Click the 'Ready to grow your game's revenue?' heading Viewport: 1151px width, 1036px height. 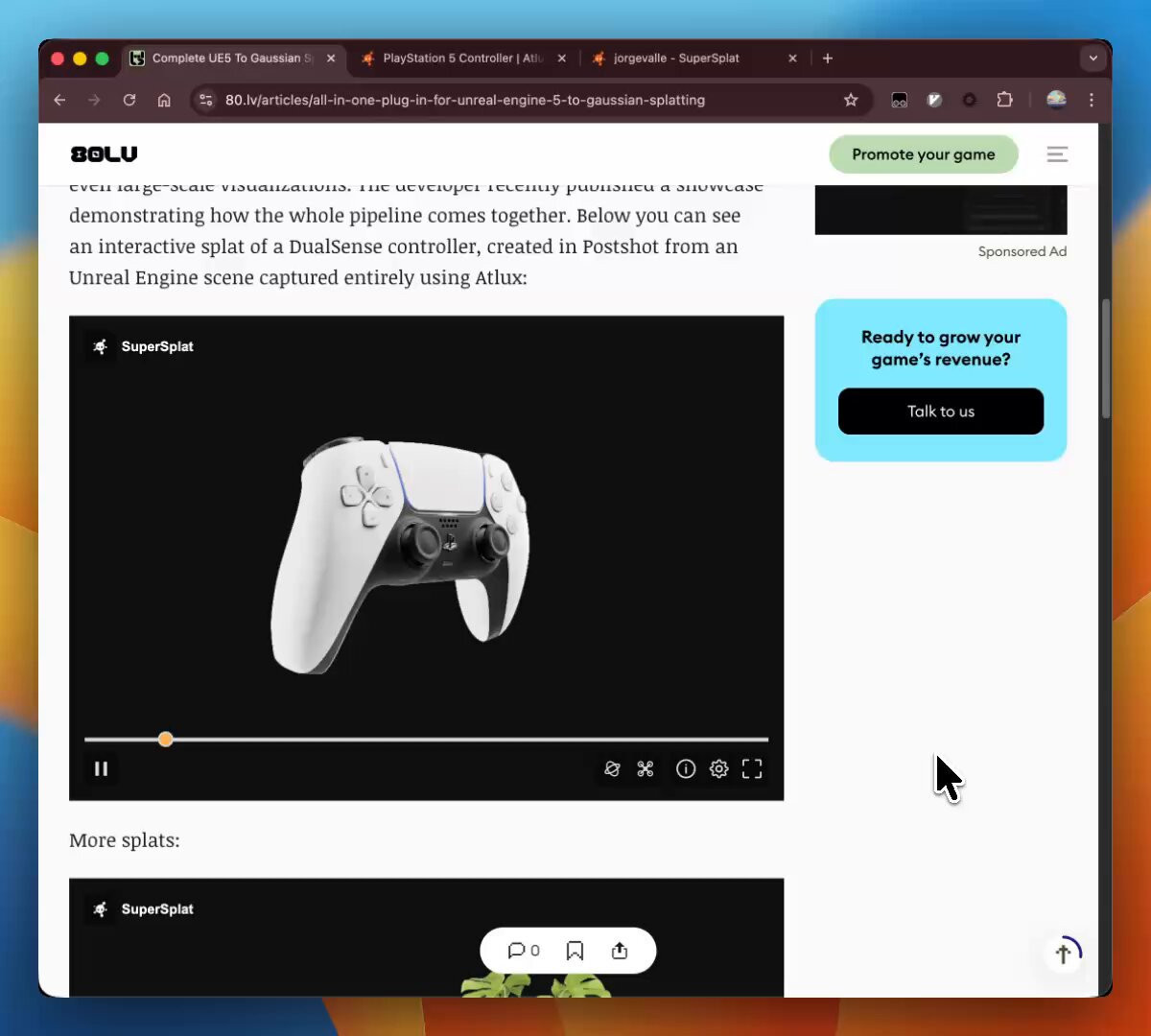pyautogui.click(x=941, y=348)
